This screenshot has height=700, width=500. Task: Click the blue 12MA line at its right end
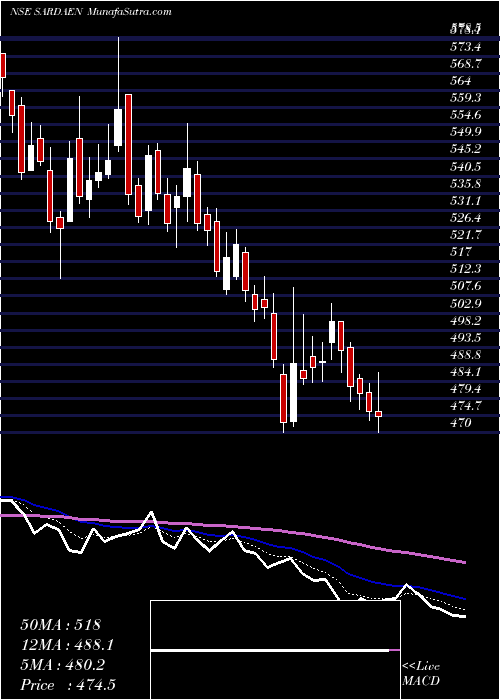[464, 598]
